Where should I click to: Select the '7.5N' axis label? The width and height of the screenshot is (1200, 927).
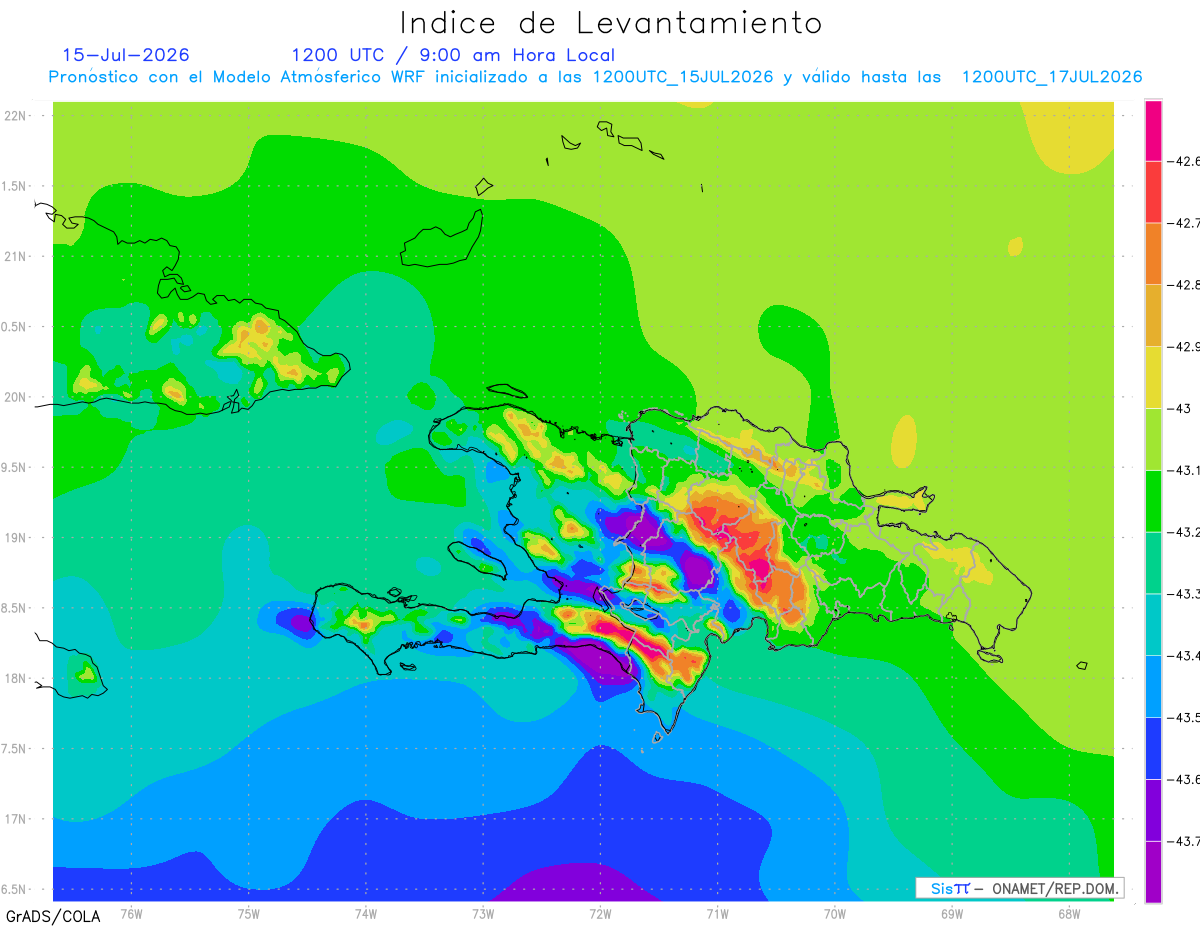[15, 749]
